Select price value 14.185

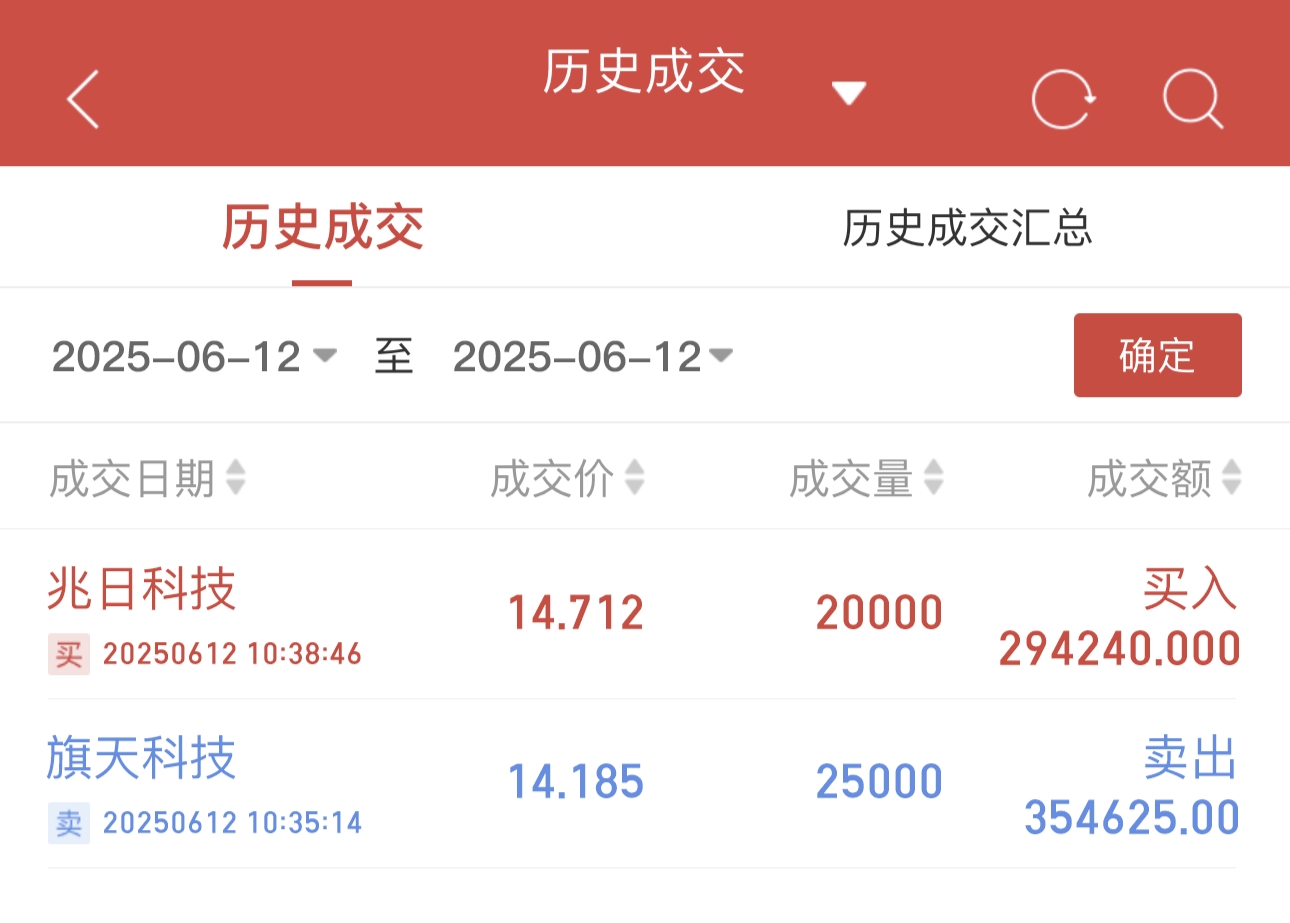(x=576, y=781)
